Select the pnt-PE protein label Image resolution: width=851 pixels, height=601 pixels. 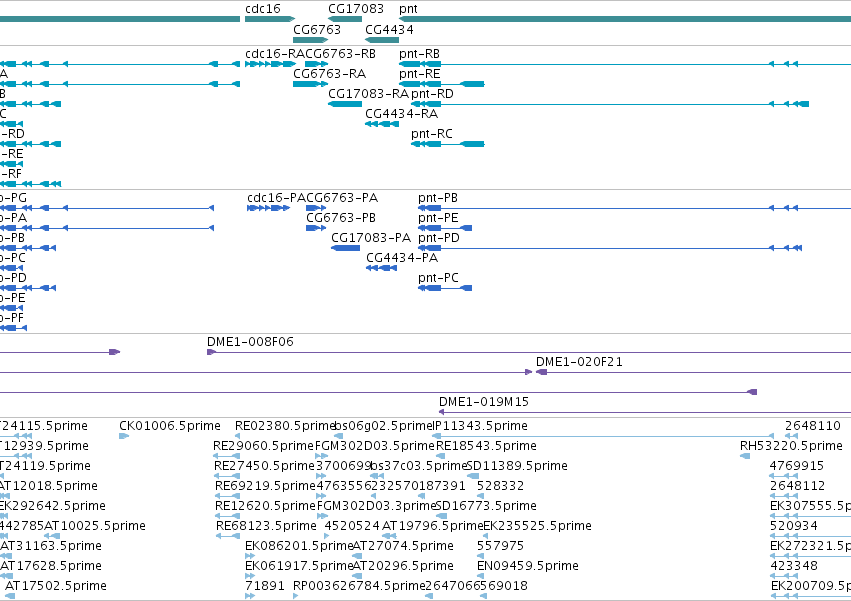438,218
